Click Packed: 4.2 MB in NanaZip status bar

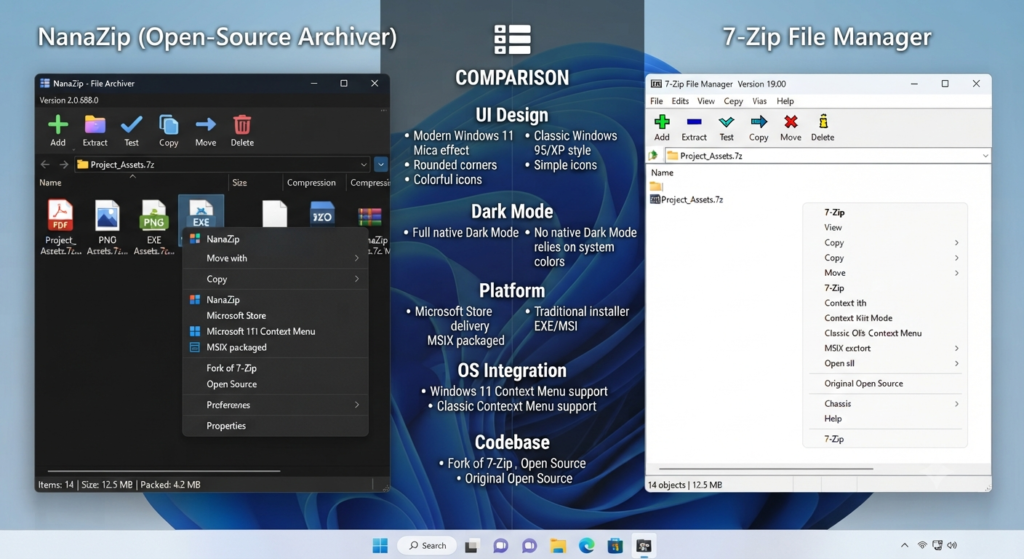tap(170, 485)
